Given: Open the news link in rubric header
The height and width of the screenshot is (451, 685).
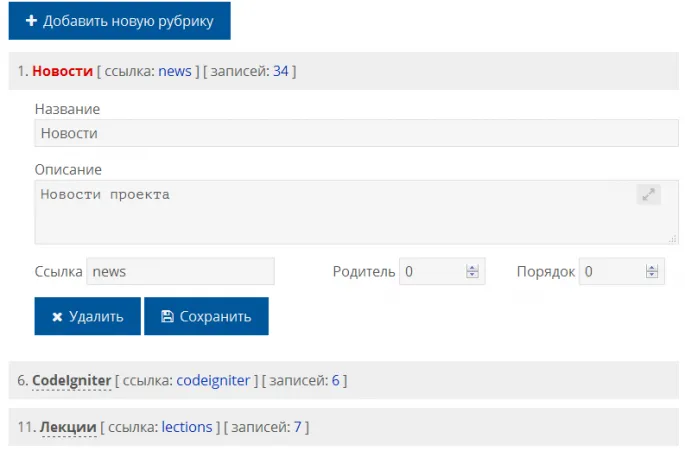Looking at the screenshot, I should 175,71.
